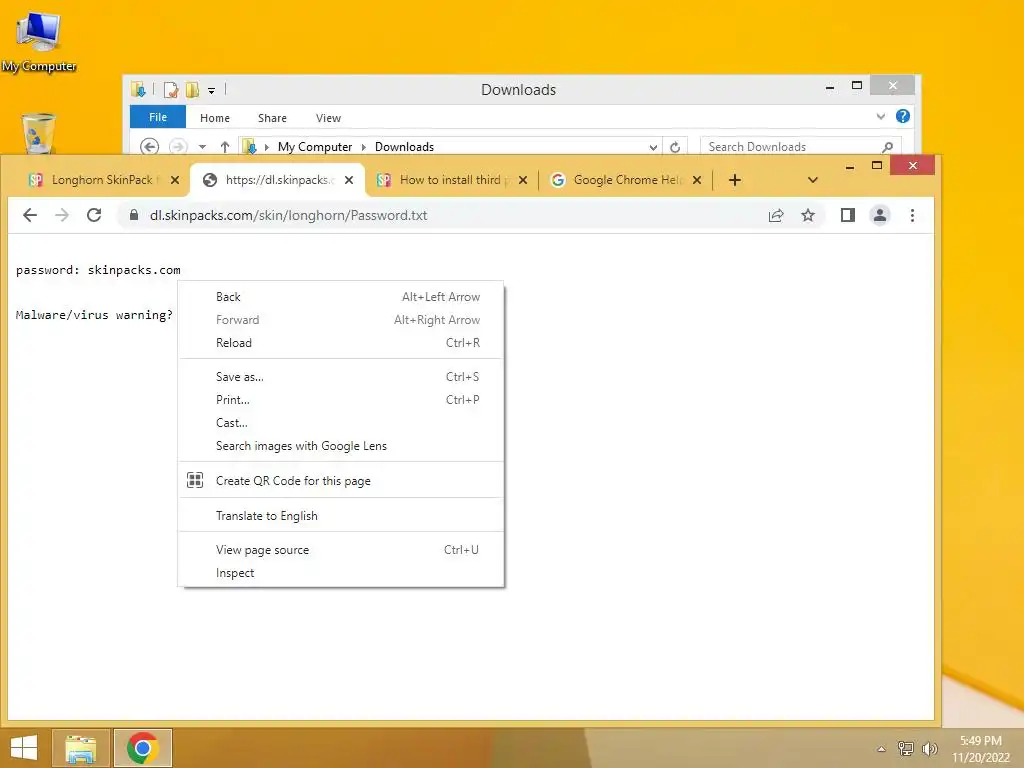Click the share this page icon

click(776, 216)
